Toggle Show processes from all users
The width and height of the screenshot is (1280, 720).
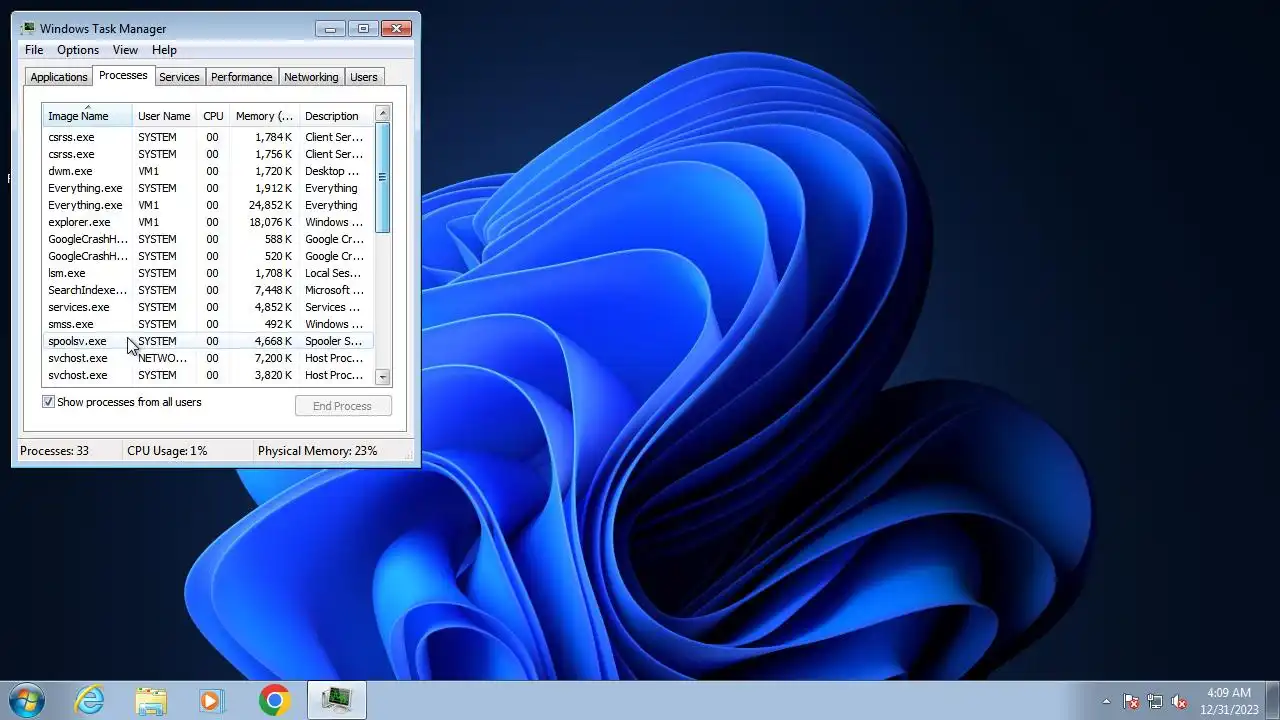48,402
